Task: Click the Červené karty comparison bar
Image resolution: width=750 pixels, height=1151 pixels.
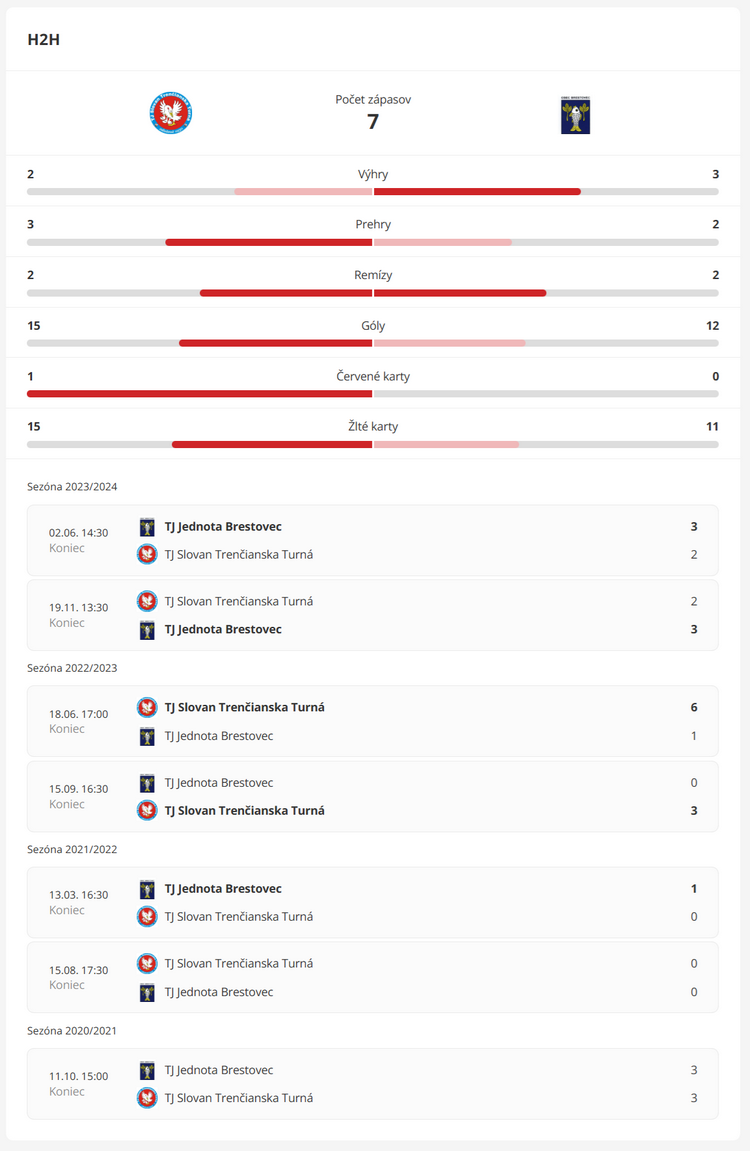Action: click(x=373, y=393)
